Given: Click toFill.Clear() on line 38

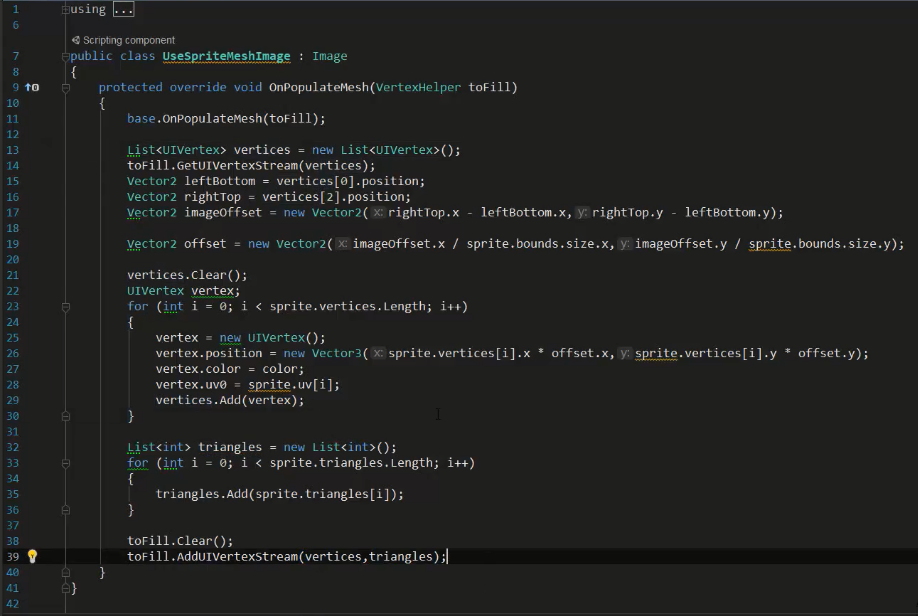Looking at the screenshot, I should (180, 541).
